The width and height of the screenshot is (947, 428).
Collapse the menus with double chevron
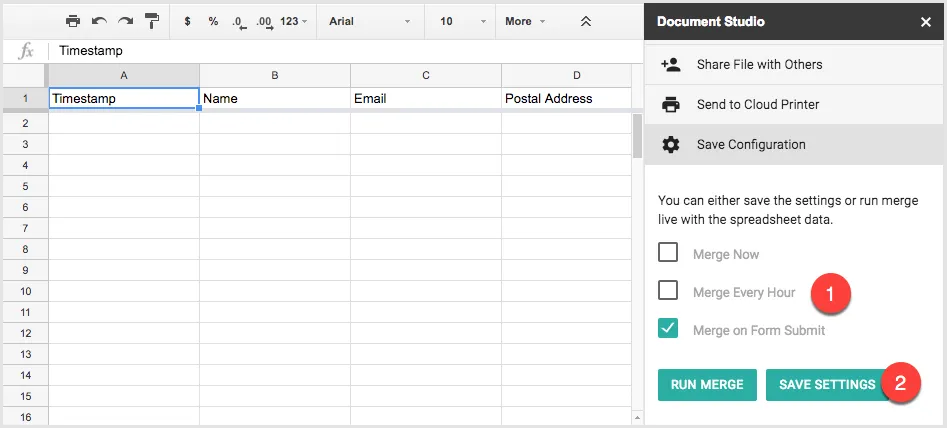(585, 21)
